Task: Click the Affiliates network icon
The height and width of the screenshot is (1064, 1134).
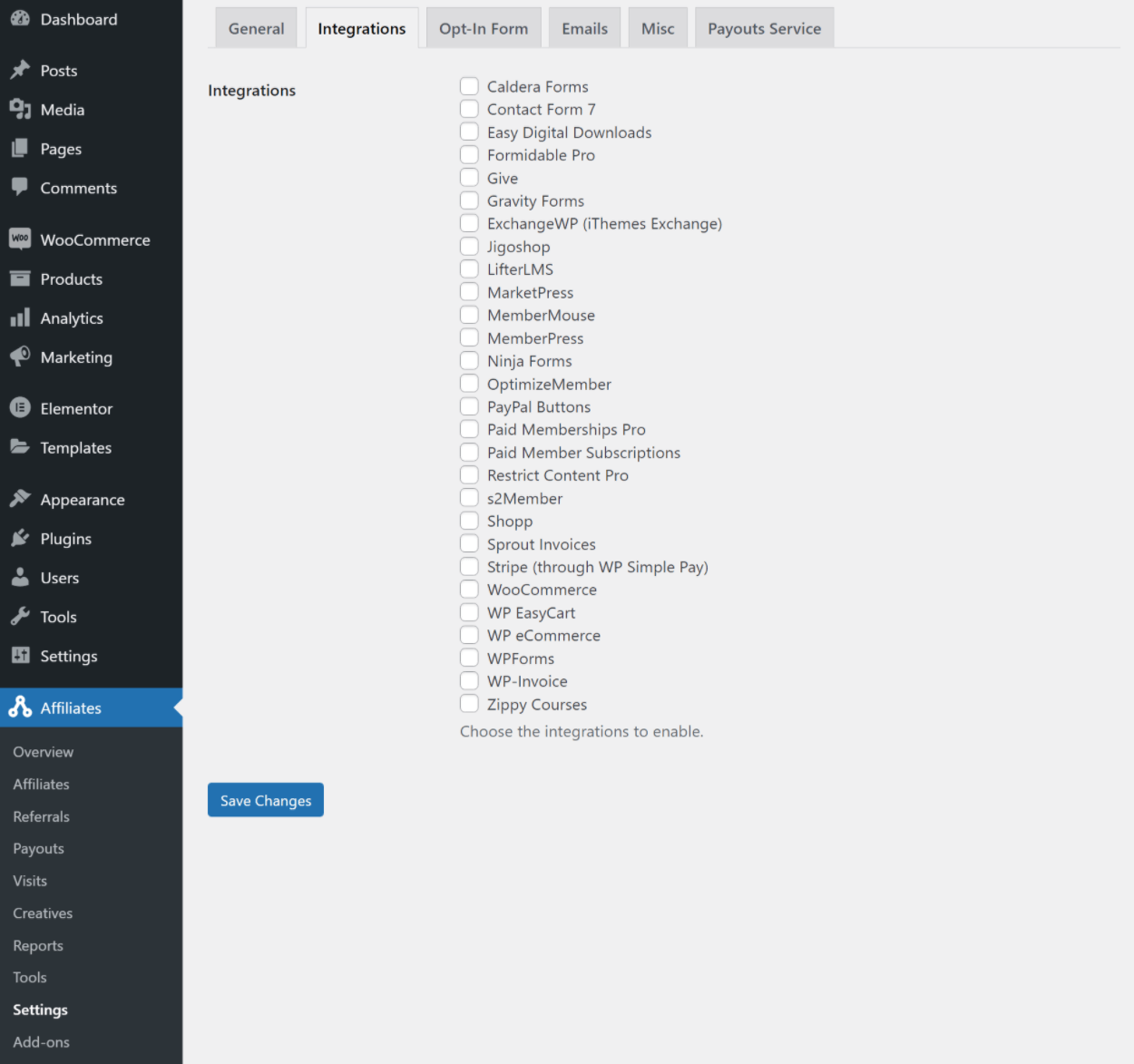Action: 20,708
